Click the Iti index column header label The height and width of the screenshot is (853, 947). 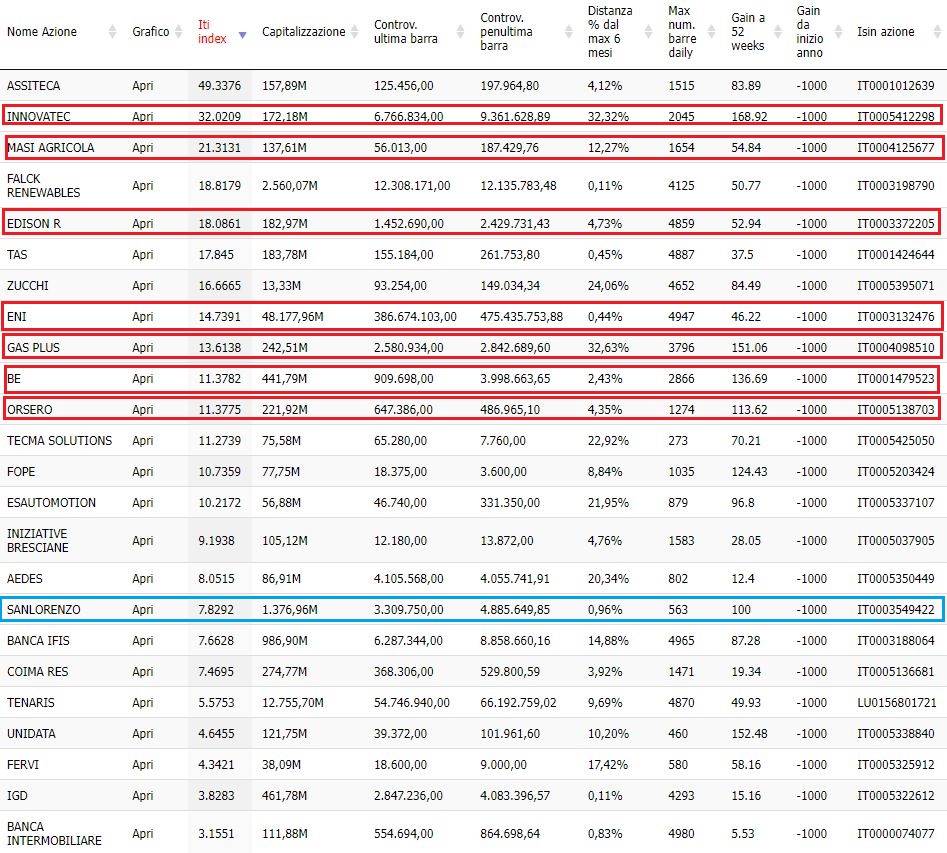(x=212, y=31)
